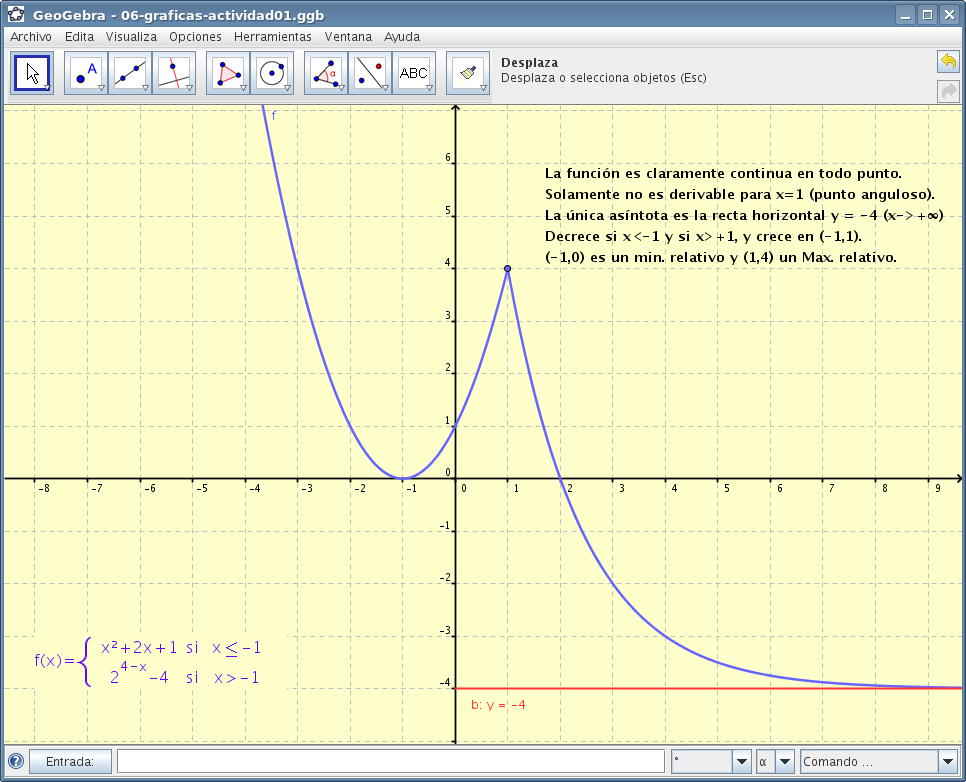Screen dimensions: 966x782
Task: Select the Move (Desplaza) arrow tool
Action: (x=32, y=73)
